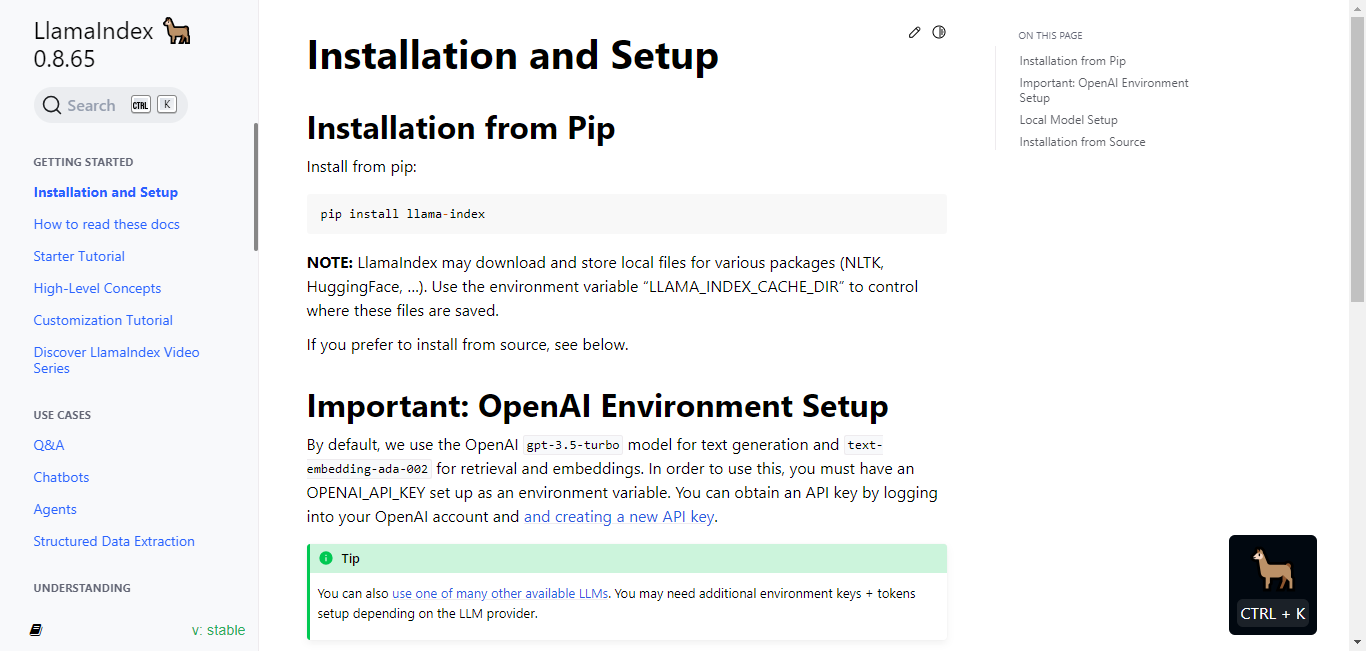
Task: Jump to 'Installation from Pip' in page outline
Action: tap(1073, 61)
